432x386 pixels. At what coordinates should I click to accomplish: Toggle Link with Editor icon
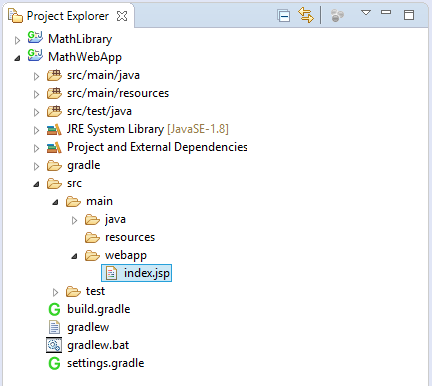tap(306, 15)
